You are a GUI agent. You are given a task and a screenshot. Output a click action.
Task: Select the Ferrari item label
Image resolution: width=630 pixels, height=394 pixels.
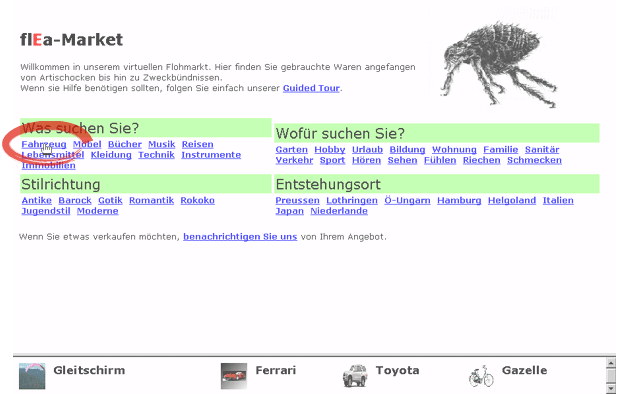[x=276, y=370]
